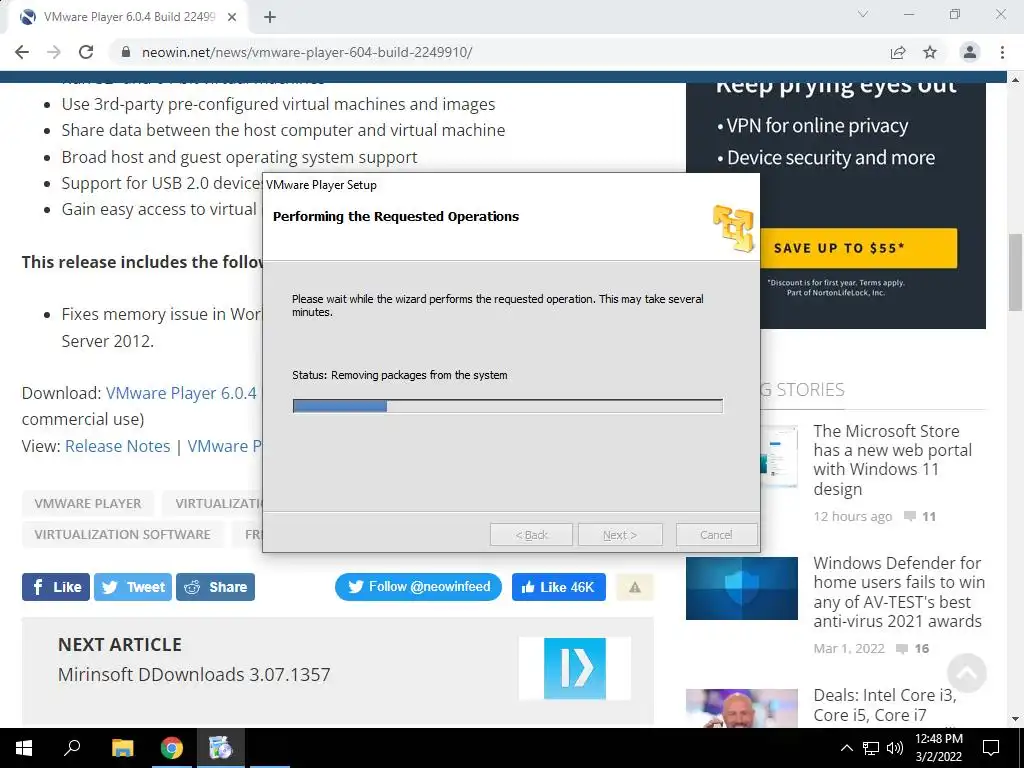Open the taskbar clock 12:48 PM
Image resolution: width=1024 pixels, height=768 pixels.
tap(938, 748)
